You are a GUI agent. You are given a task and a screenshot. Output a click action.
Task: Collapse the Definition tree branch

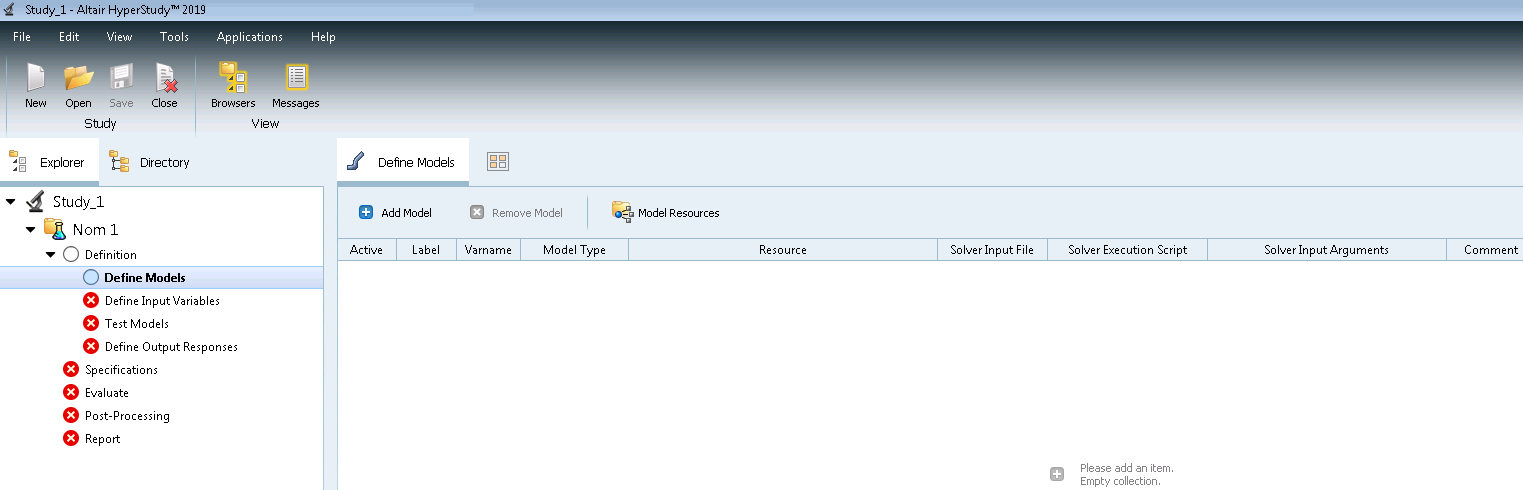pyautogui.click(x=51, y=255)
